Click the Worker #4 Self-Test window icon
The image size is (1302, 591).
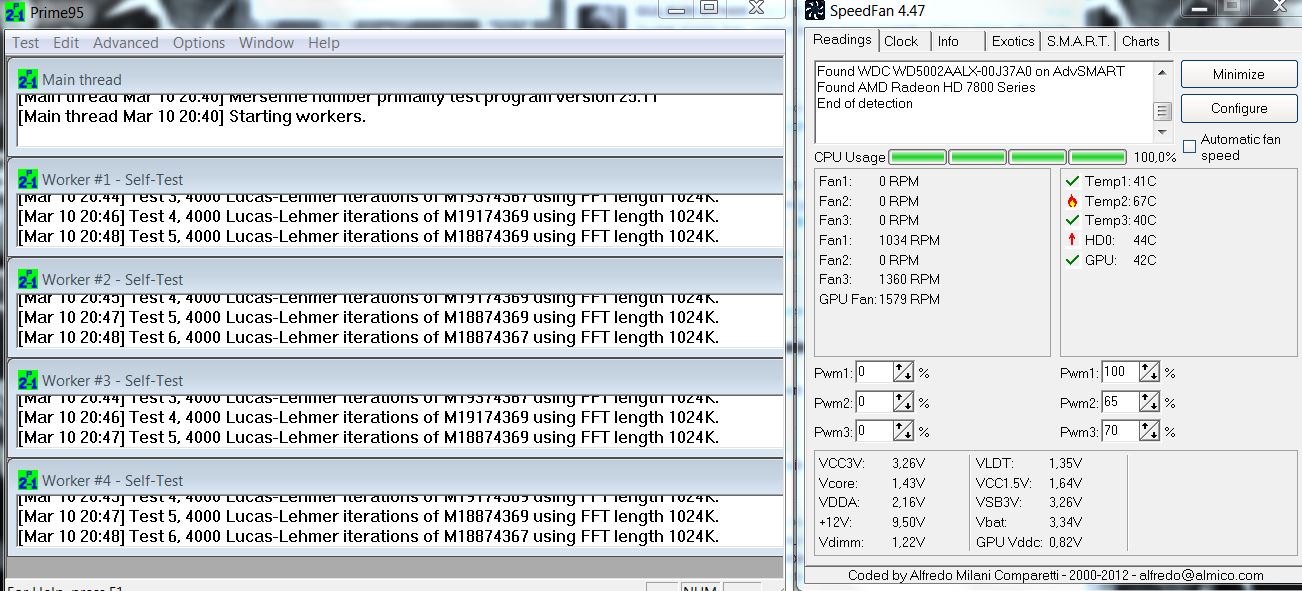click(28, 480)
